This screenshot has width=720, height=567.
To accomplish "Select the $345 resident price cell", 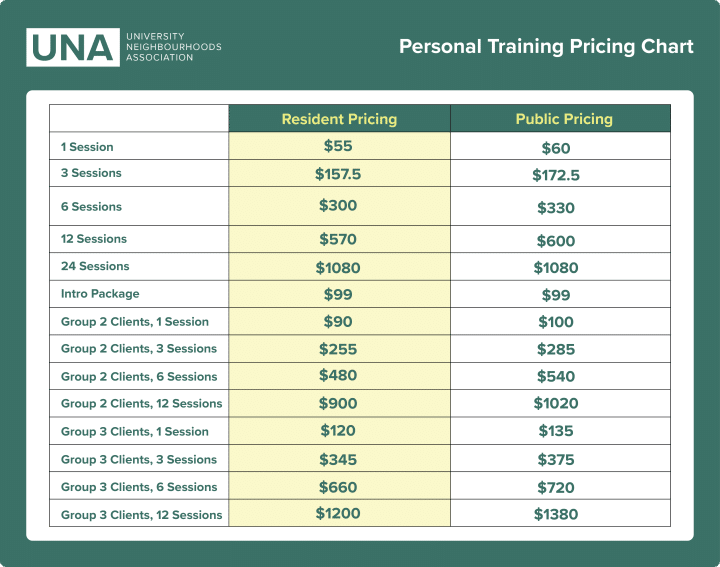I will [338, 459].
